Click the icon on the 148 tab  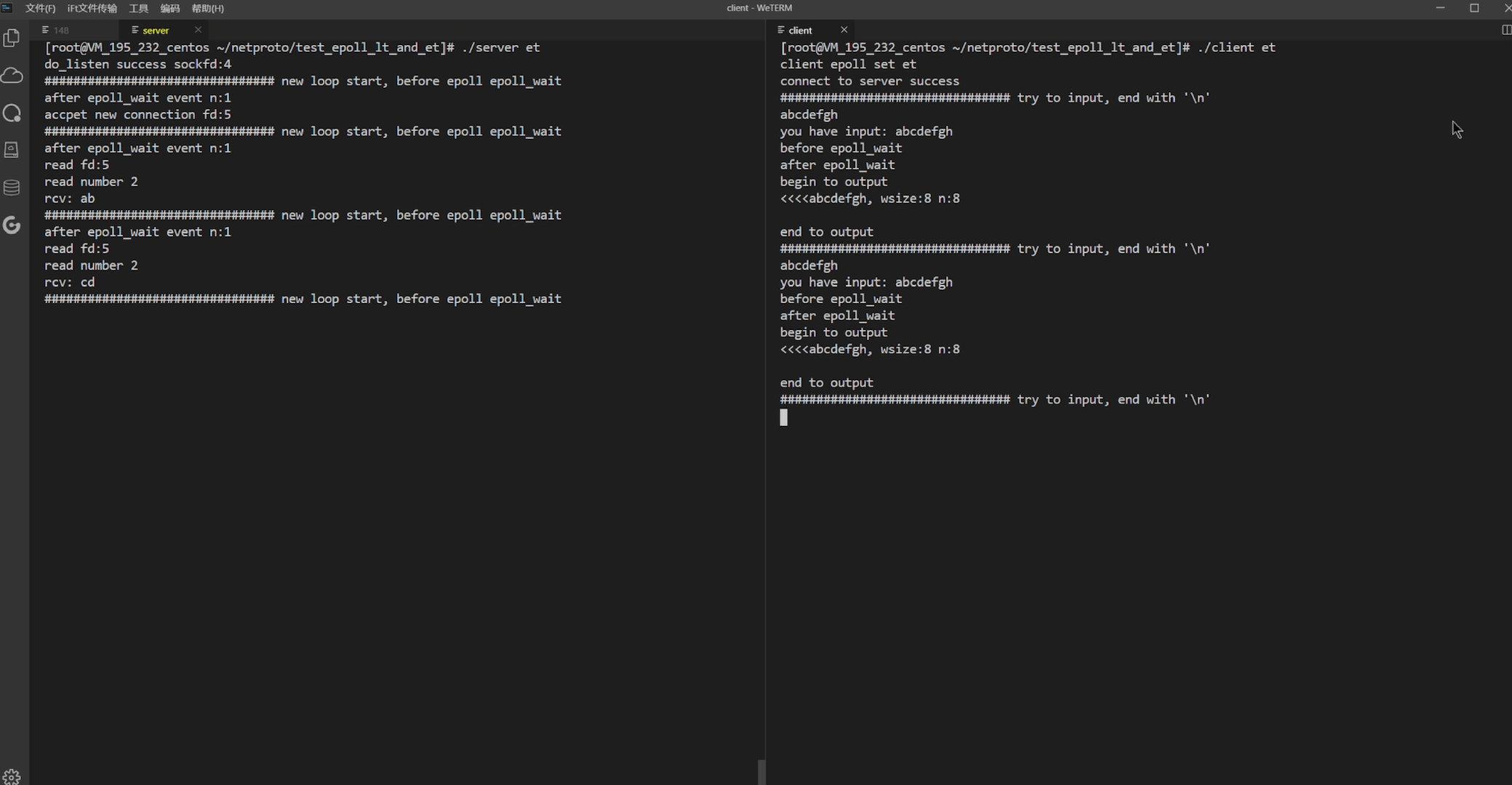tap(45, 30)
